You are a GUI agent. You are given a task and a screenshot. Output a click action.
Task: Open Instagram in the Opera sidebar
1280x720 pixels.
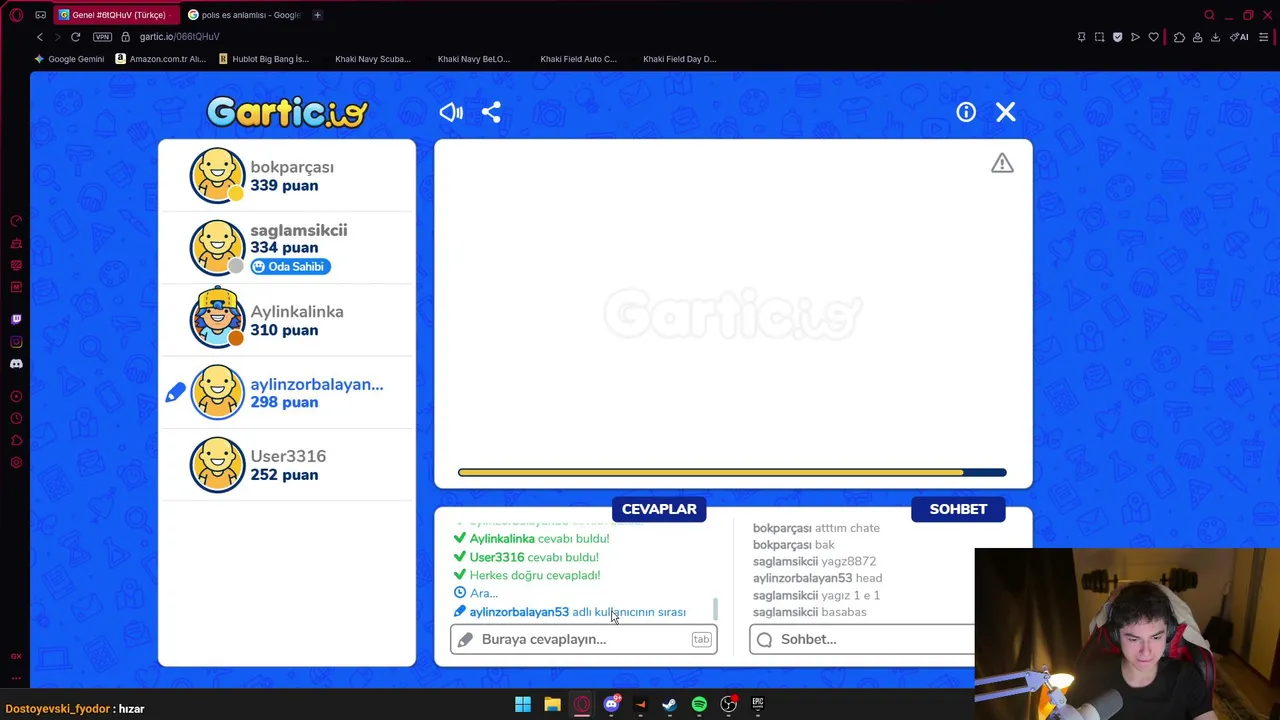coord(16,342)
